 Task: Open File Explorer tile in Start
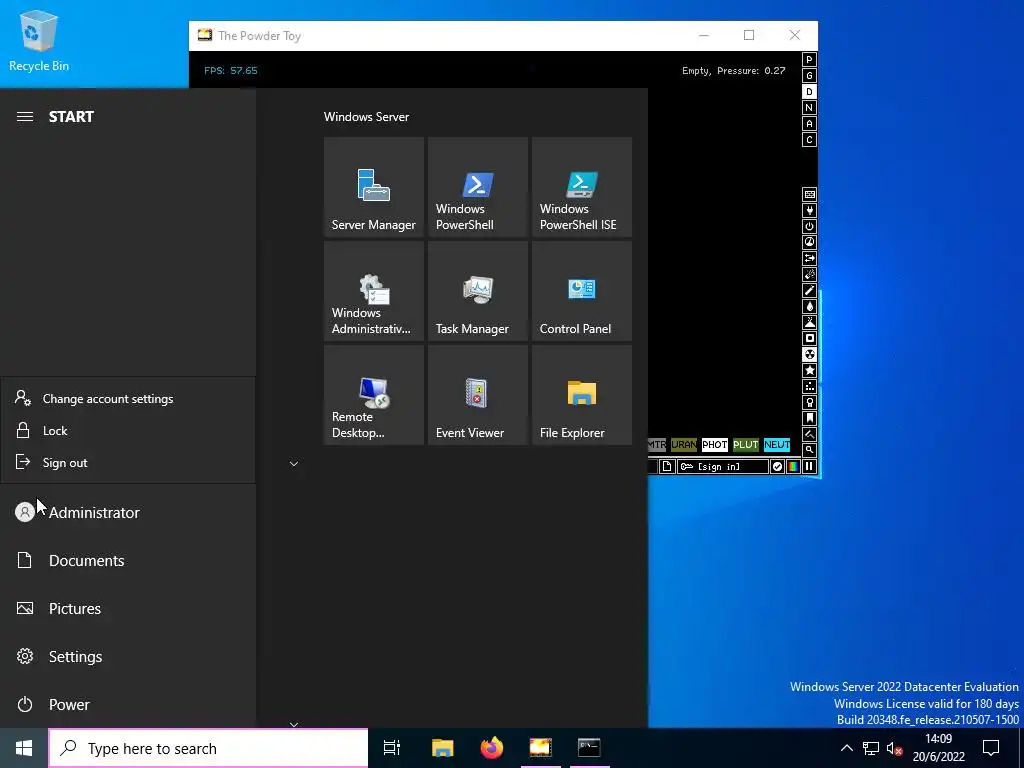coord(581,394)
